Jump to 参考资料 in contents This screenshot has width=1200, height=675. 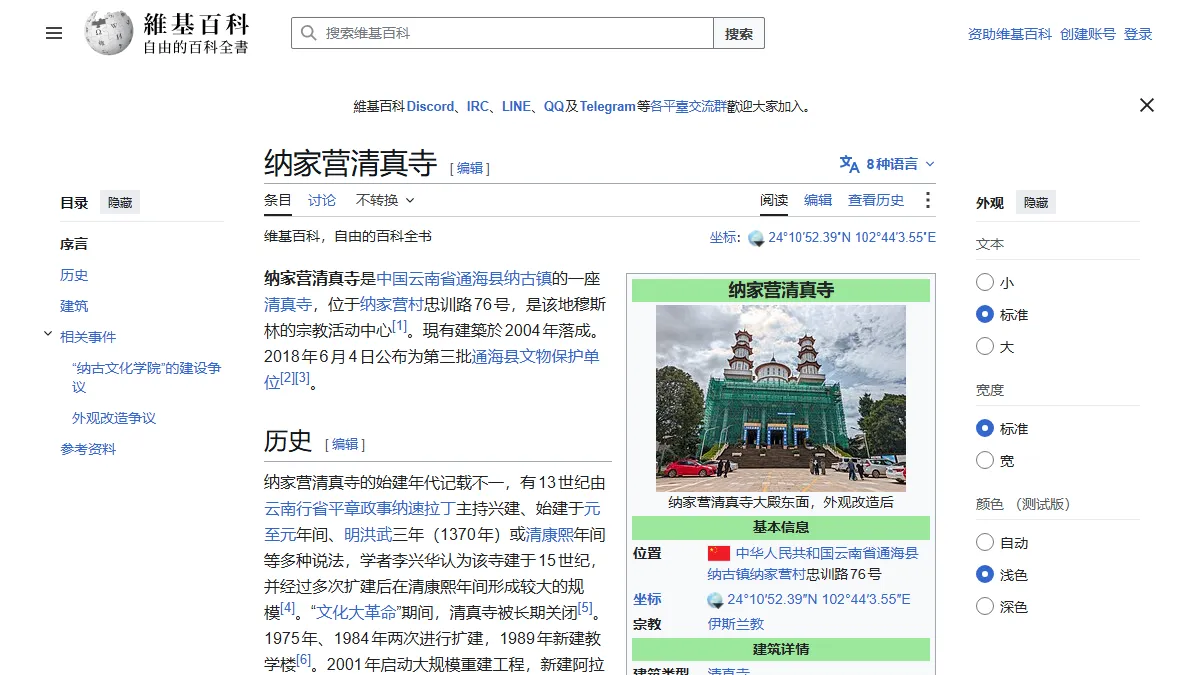88,449
